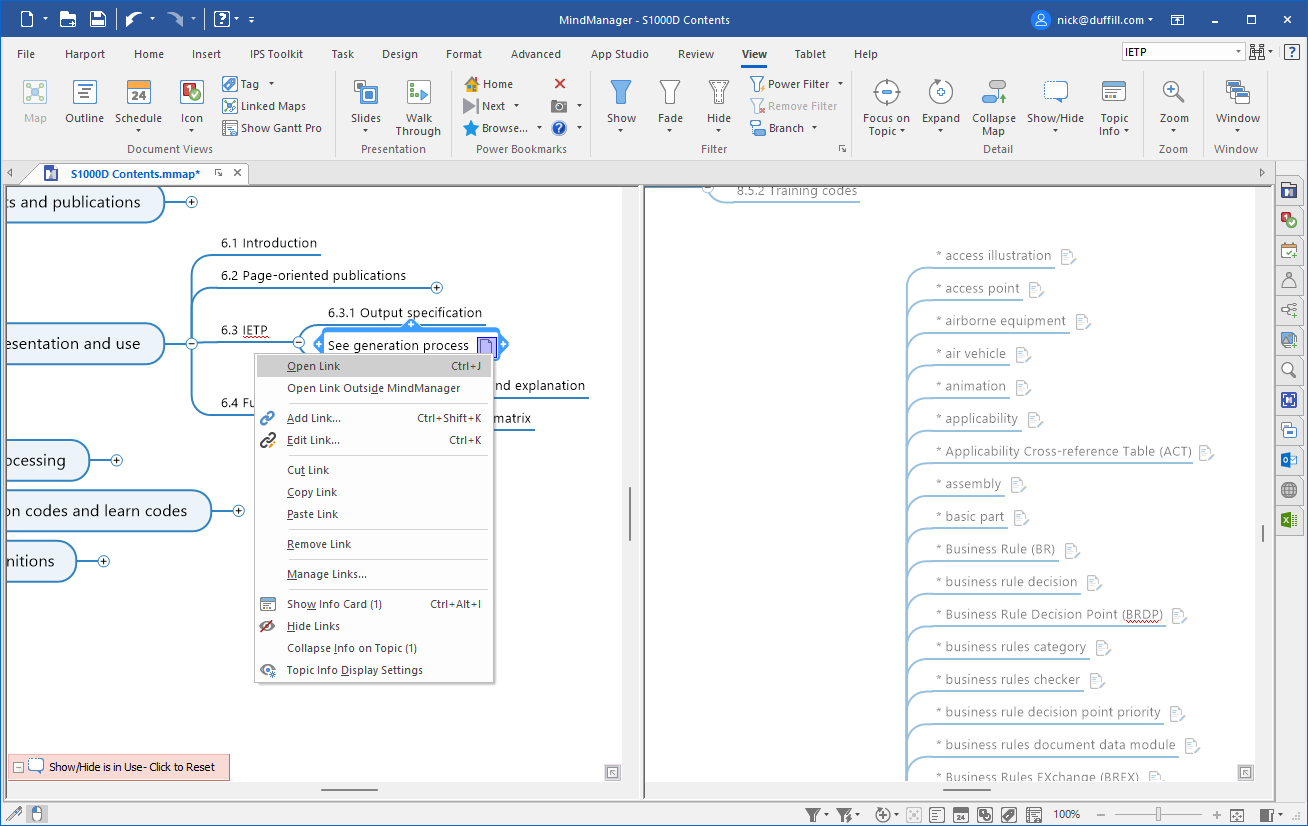
Task: Click the Focus on Topic icon
Action: coord(886,93)
